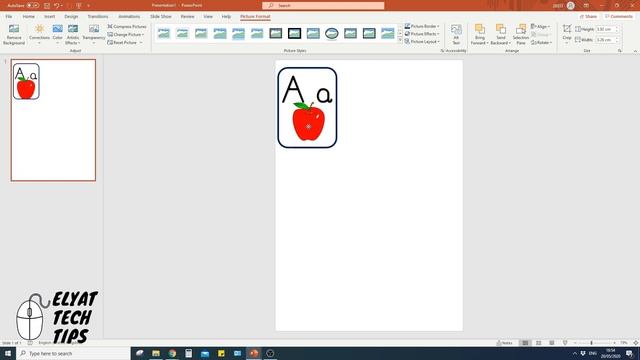Switch to Normal view
This screenshot has height=360, width=640.
click(x=525, y=343)
